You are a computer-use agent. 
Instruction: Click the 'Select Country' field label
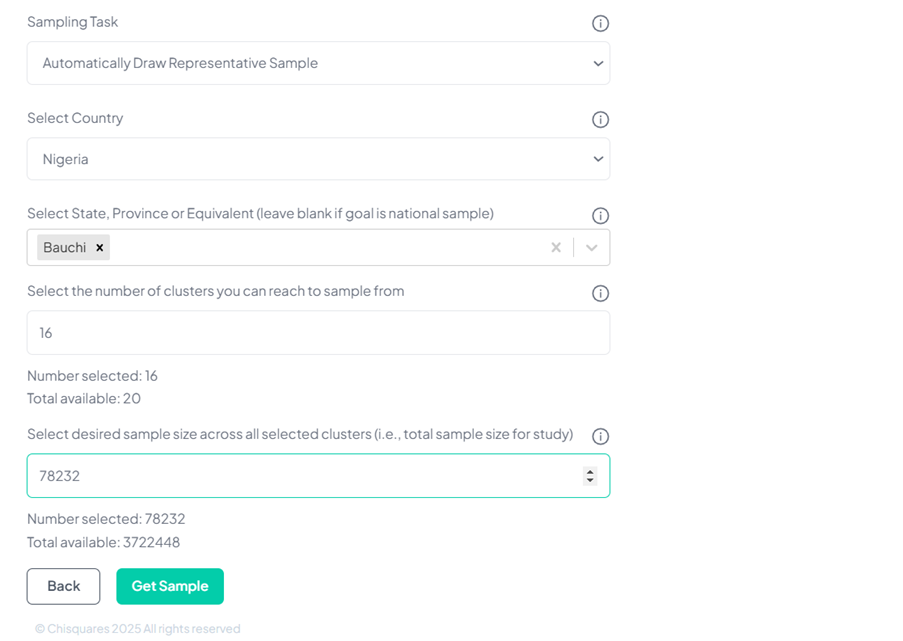[75, 118]
